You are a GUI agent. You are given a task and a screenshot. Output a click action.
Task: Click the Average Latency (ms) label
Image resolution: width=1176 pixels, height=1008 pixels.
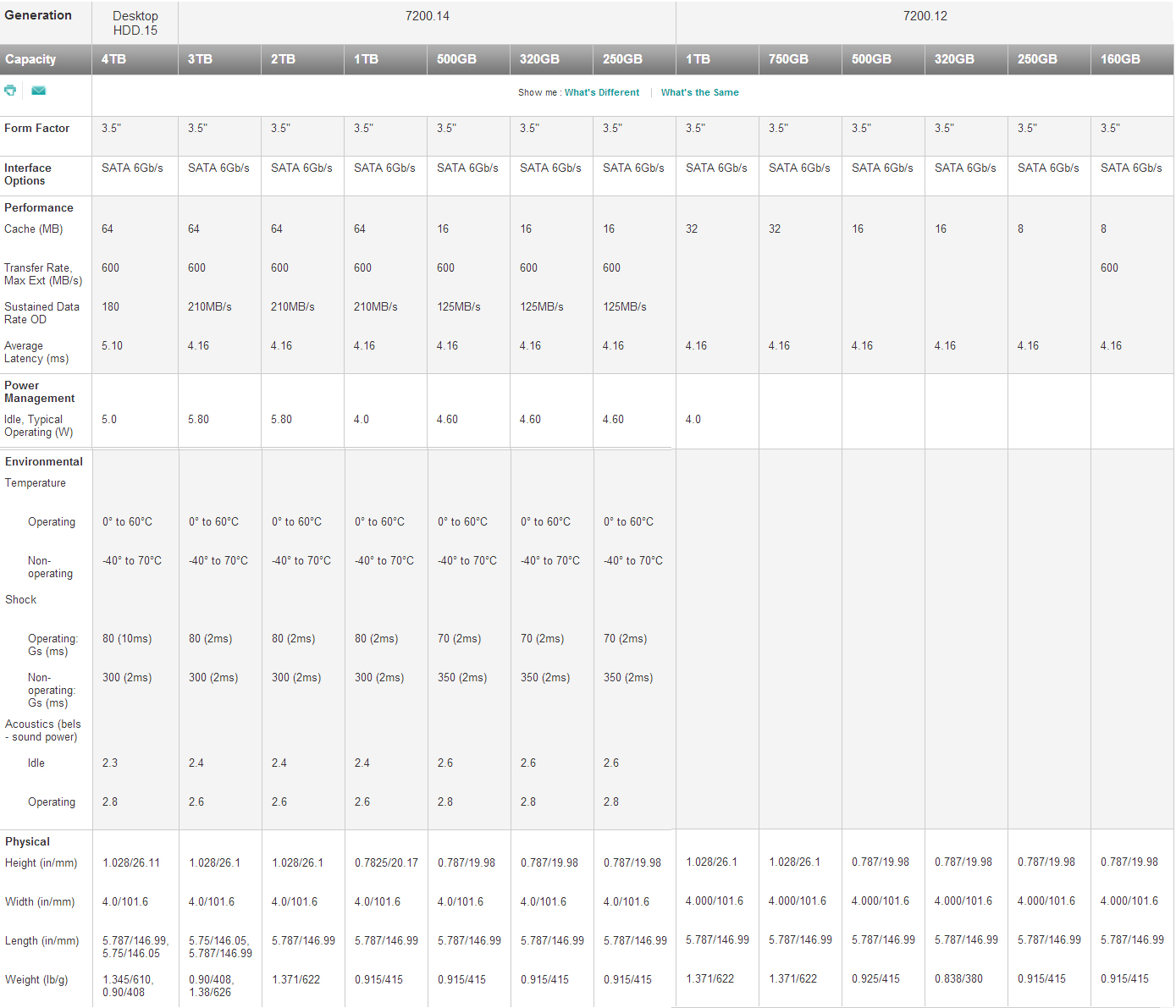pos(36,352)
